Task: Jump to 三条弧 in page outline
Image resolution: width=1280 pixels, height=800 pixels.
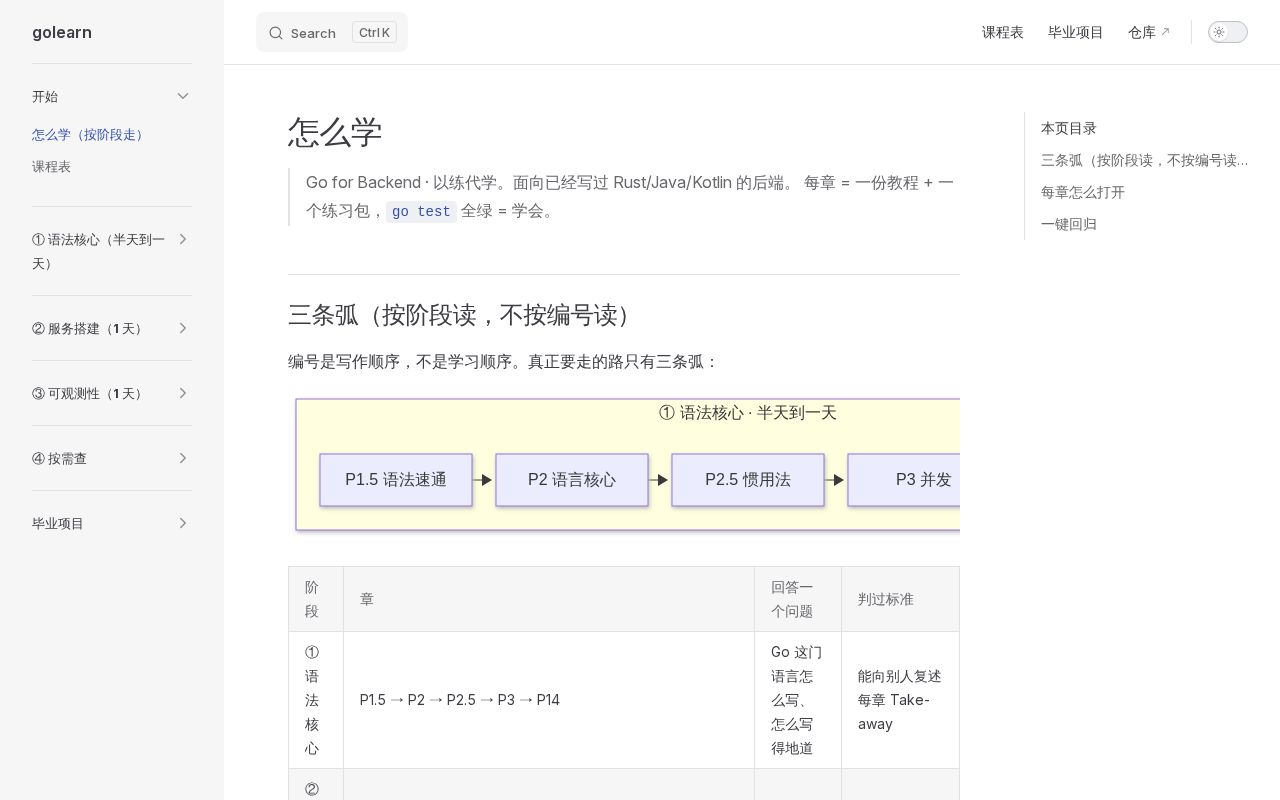Action: (1145, 160)
